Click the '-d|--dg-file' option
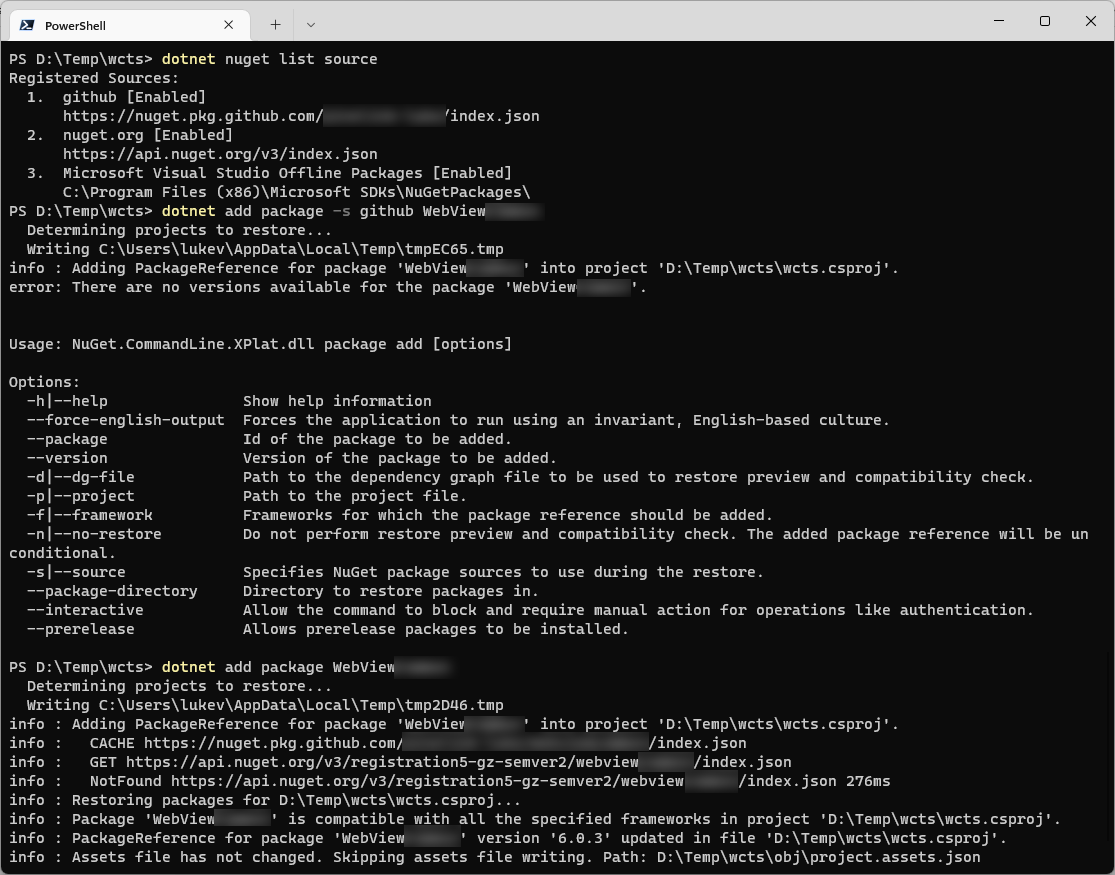 [x=80, y=477]
